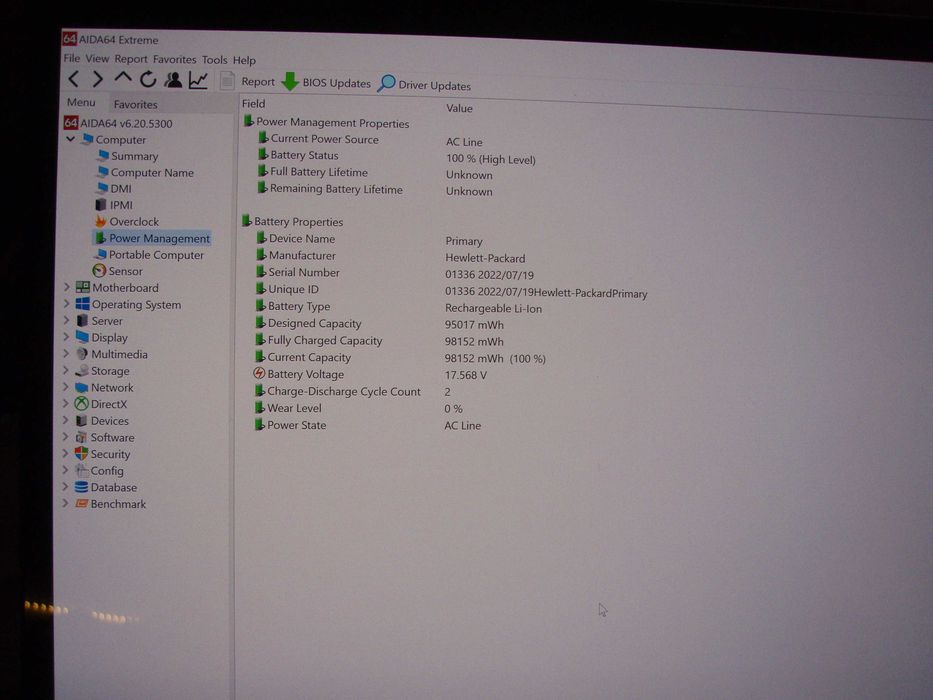The height and width of the screenshot is (700, 933).
Task: Open Driver Updates
Action: point(424,85)
